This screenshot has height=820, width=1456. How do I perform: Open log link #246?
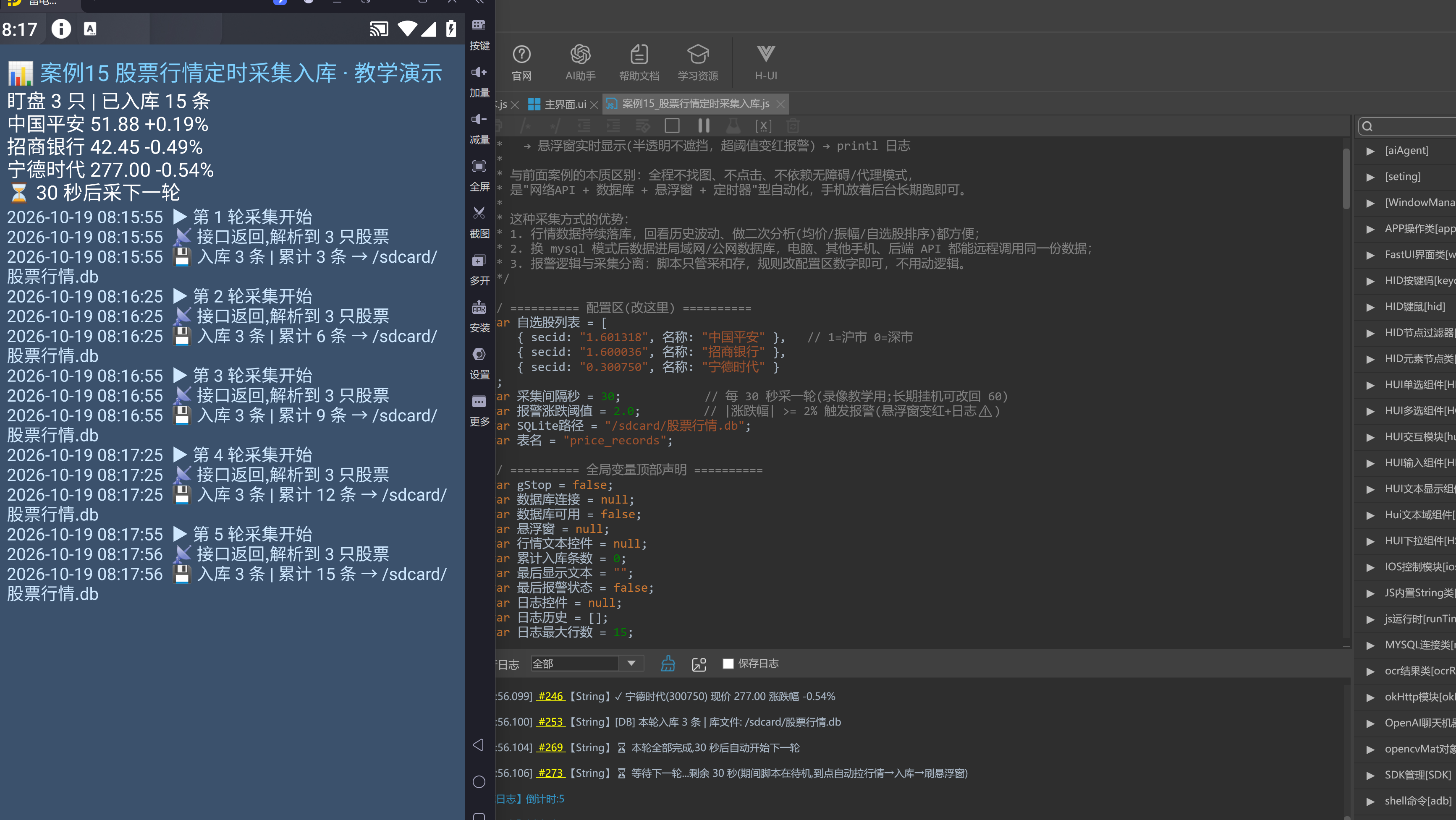pyautogui.click(x=550, y=696)
